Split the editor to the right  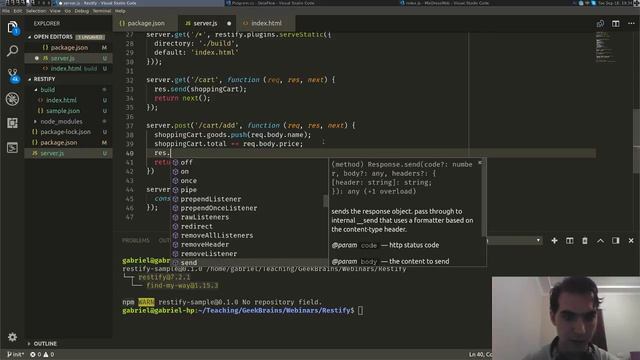[616, 24]
